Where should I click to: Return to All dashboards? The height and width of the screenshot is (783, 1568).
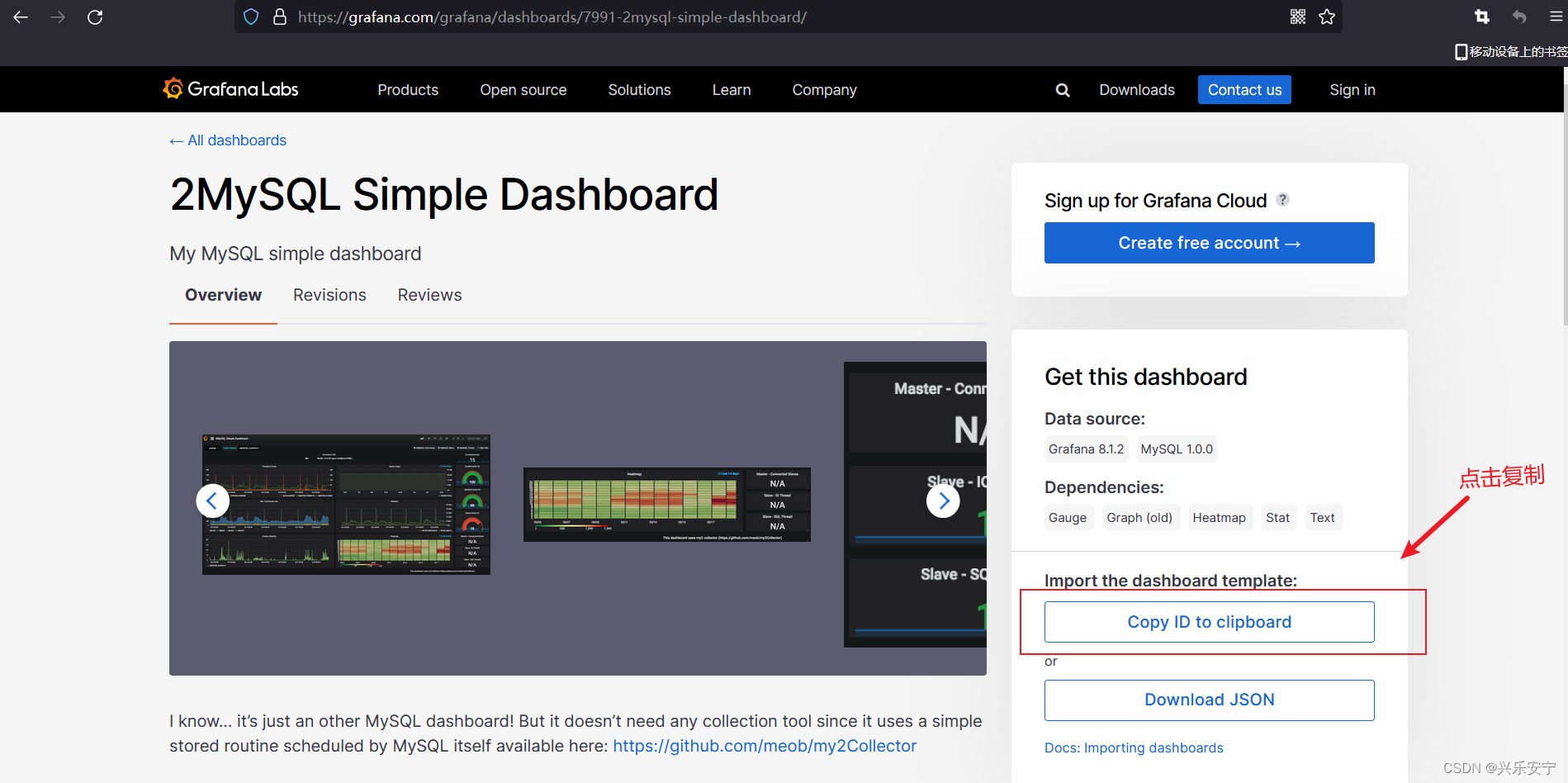pos(228,140)
